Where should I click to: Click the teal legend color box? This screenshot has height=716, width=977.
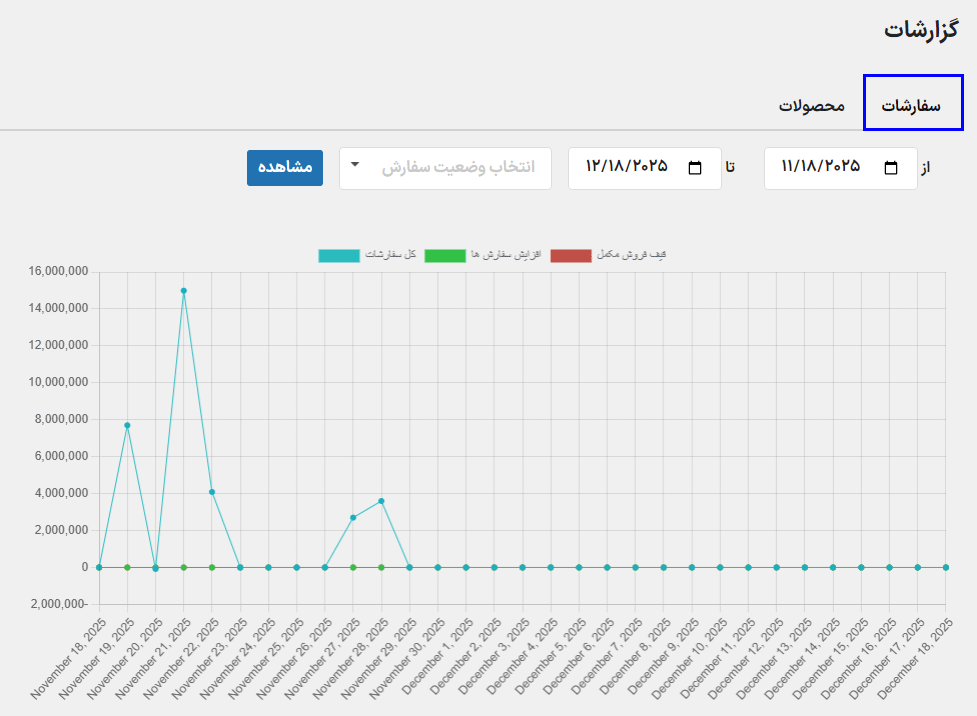[339, 256]
